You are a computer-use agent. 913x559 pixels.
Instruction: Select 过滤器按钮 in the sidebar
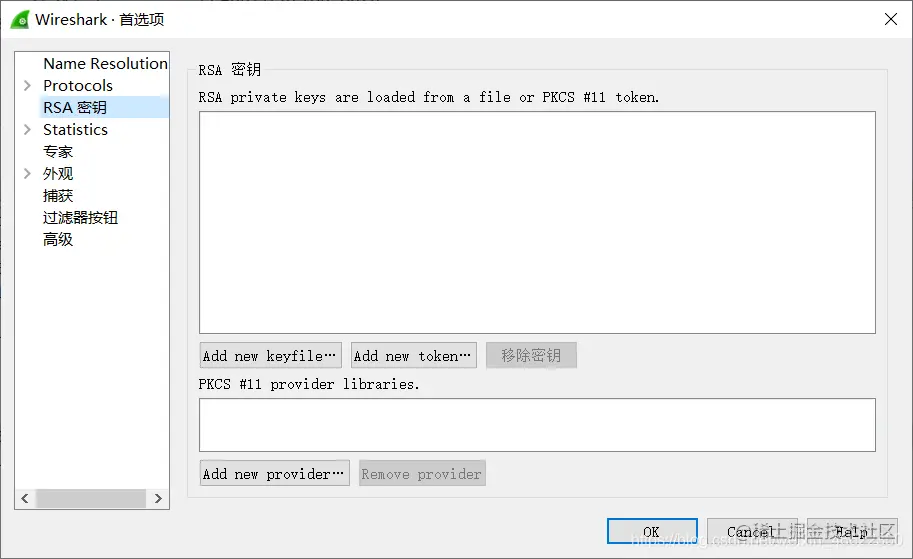pos(80,218)
